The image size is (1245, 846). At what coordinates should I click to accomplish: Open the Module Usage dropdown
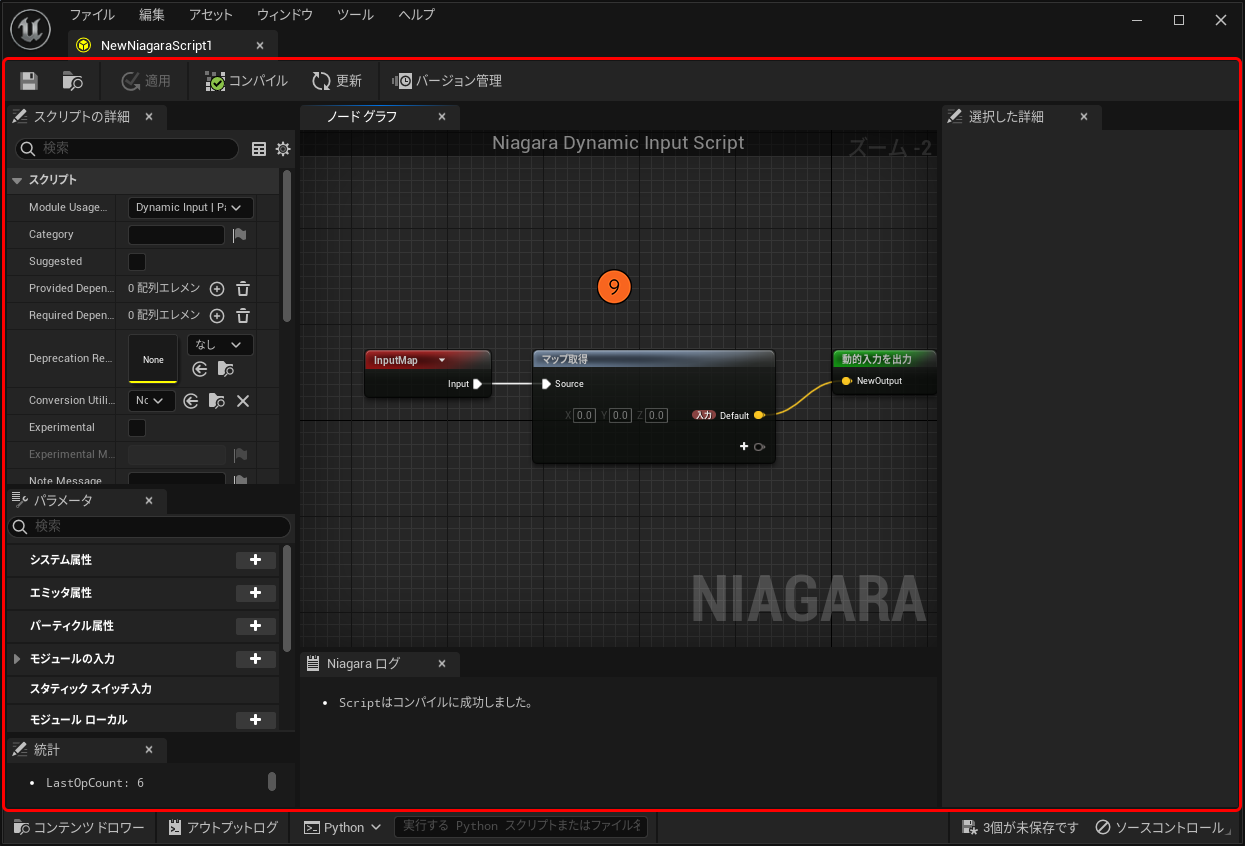pos(190,208)
